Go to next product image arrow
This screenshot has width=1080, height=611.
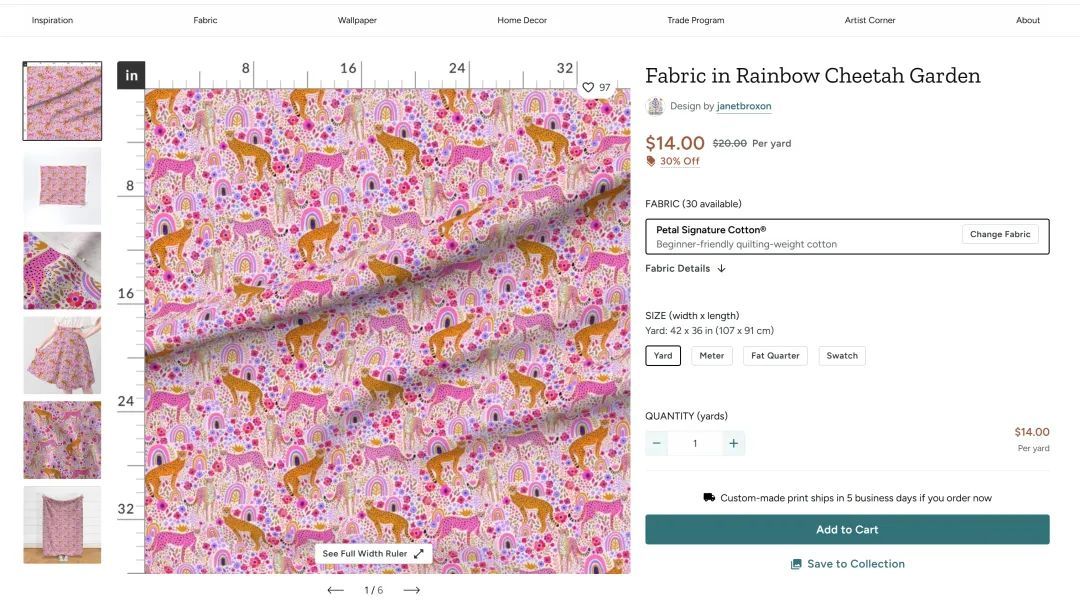[x=411, y=590]
